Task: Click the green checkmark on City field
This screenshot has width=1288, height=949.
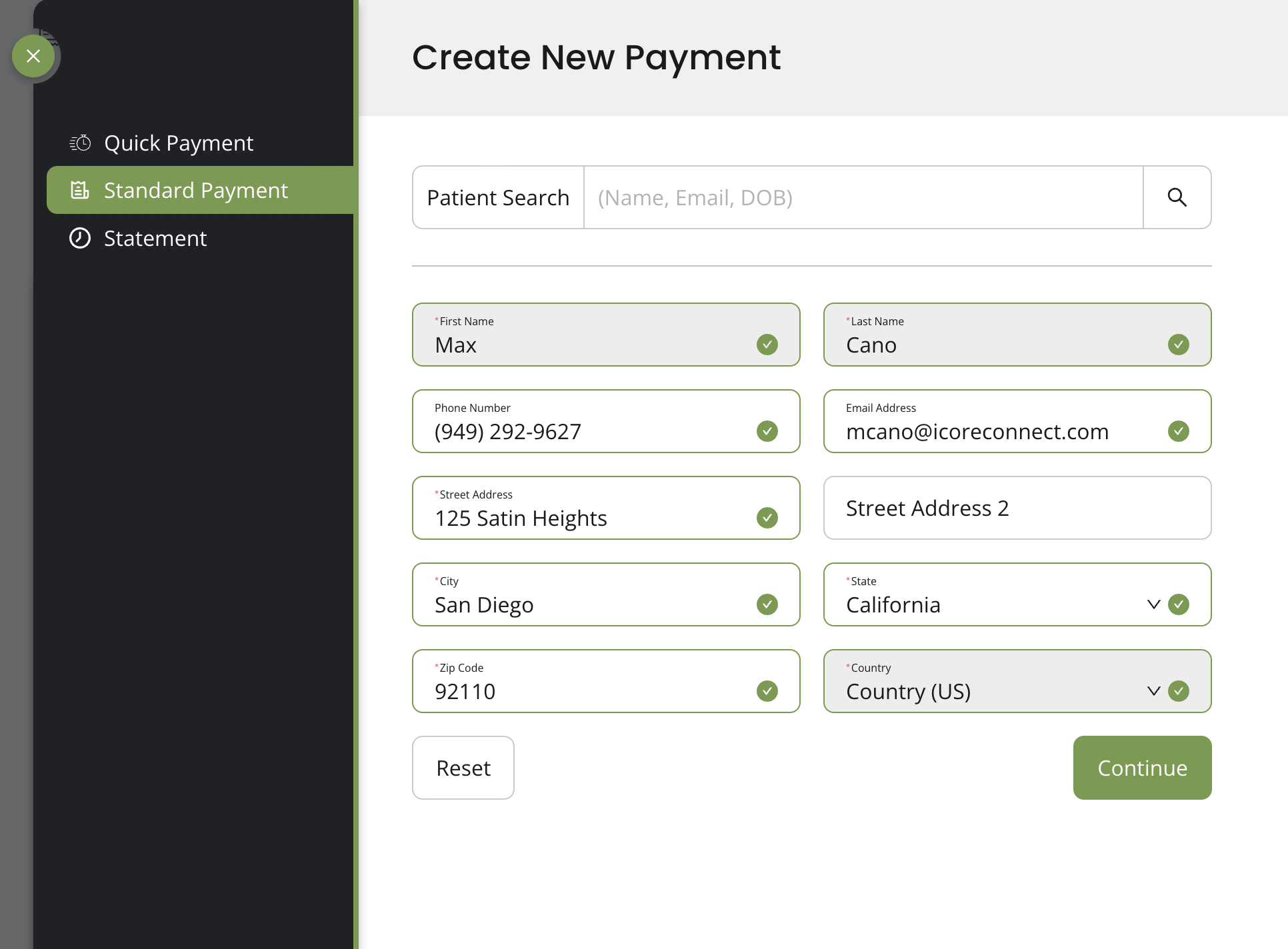Action: 767,604
